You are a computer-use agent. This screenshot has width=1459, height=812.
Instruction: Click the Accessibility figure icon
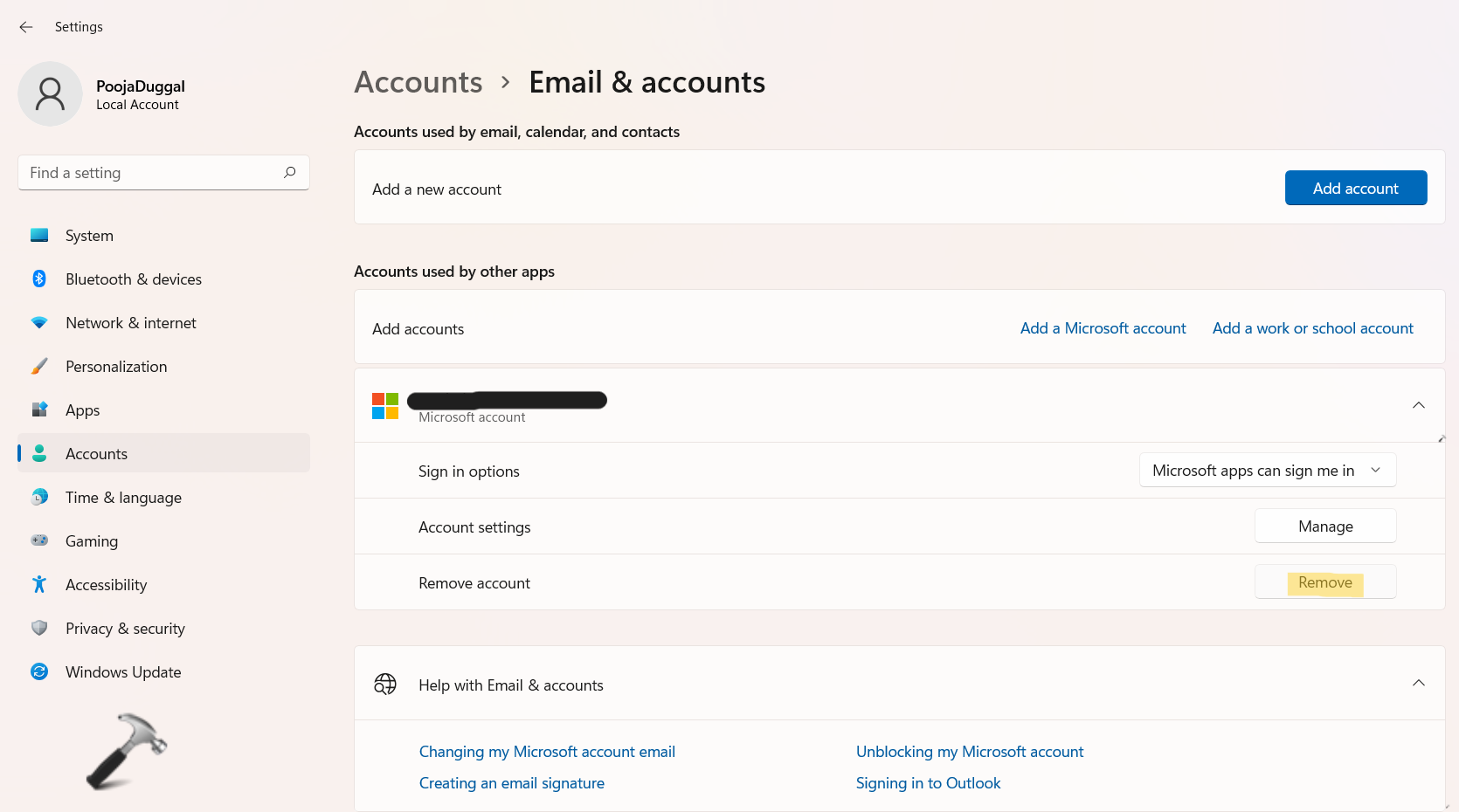(x=39, y=585)
